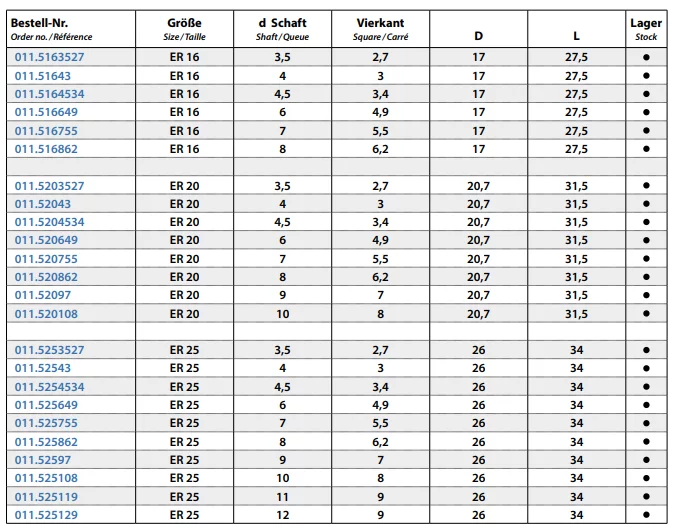Open order number 011.5163527 link

[x=50, y=57]
